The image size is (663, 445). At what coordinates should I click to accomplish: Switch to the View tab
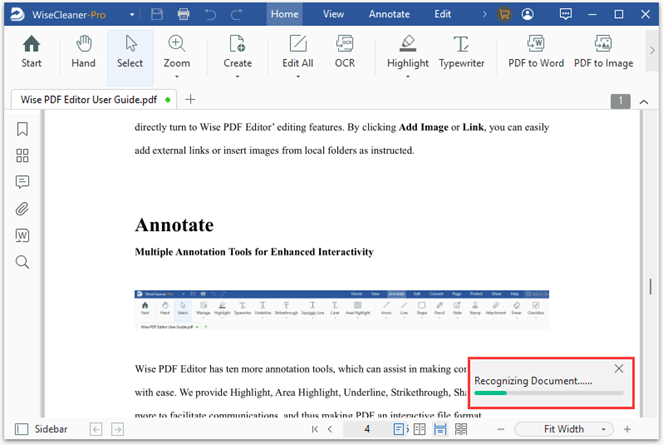coord(333,14)
